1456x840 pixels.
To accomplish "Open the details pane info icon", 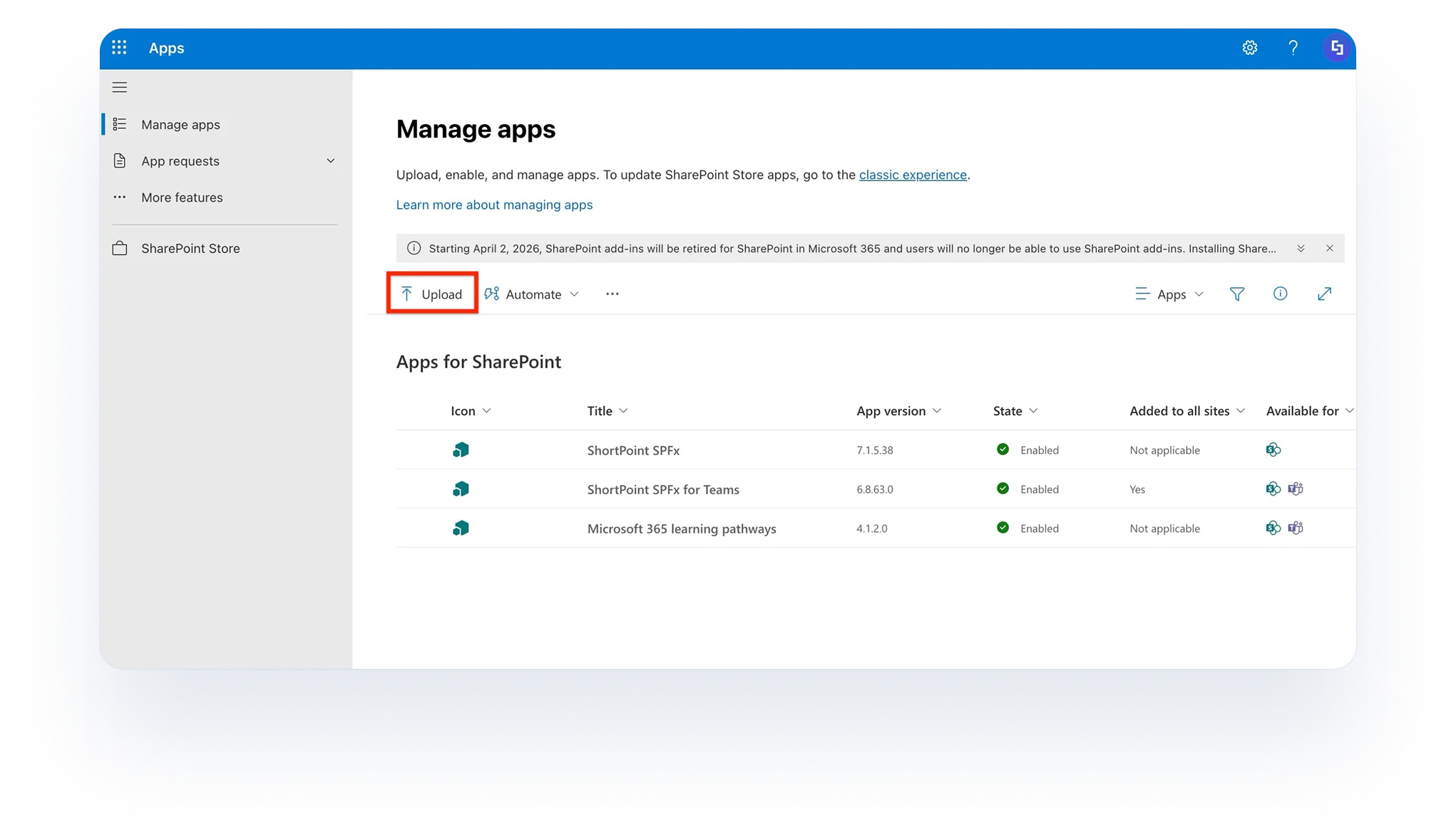I will click(x=1280, y=293).
